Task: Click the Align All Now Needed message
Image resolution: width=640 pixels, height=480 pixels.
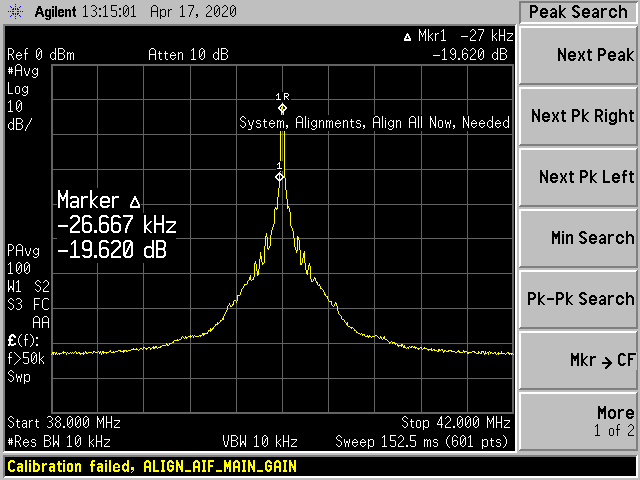Action: pos(374,123)
